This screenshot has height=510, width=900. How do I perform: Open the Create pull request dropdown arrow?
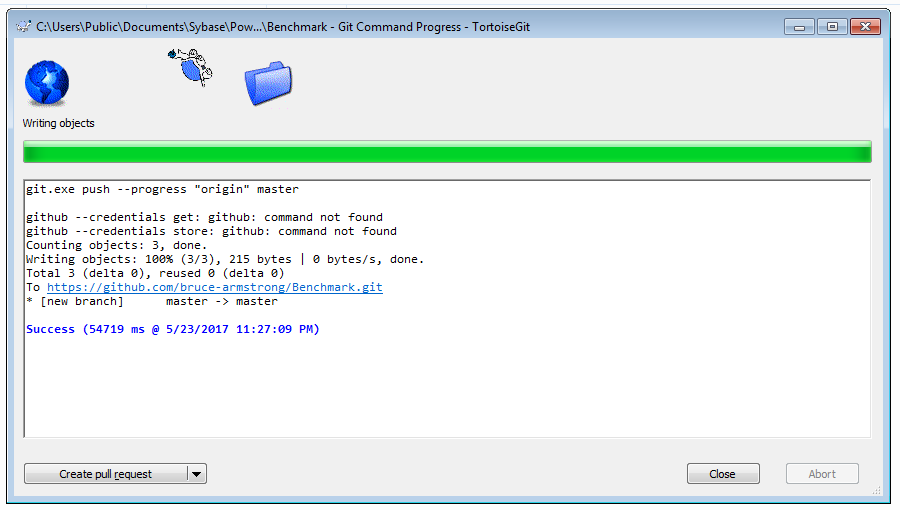197,474
